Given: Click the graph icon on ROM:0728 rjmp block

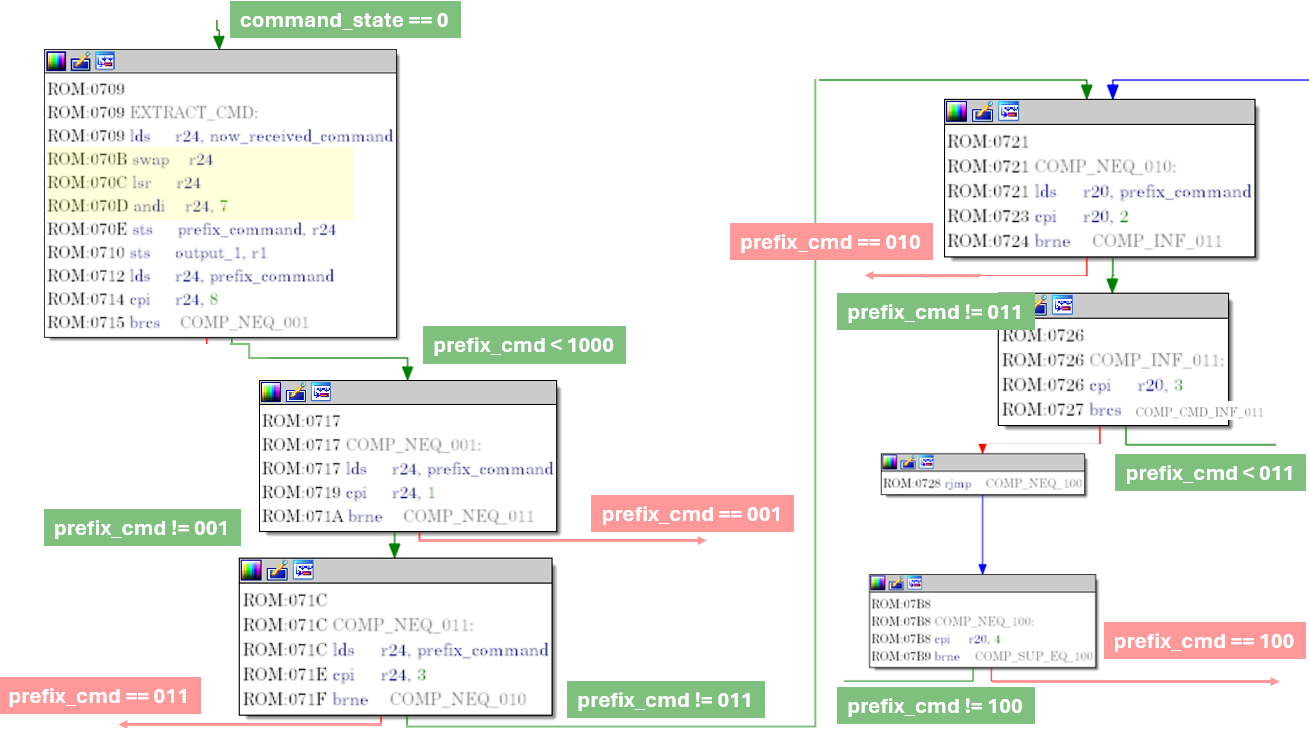Looking at the screenshot, I should point(926,462).
